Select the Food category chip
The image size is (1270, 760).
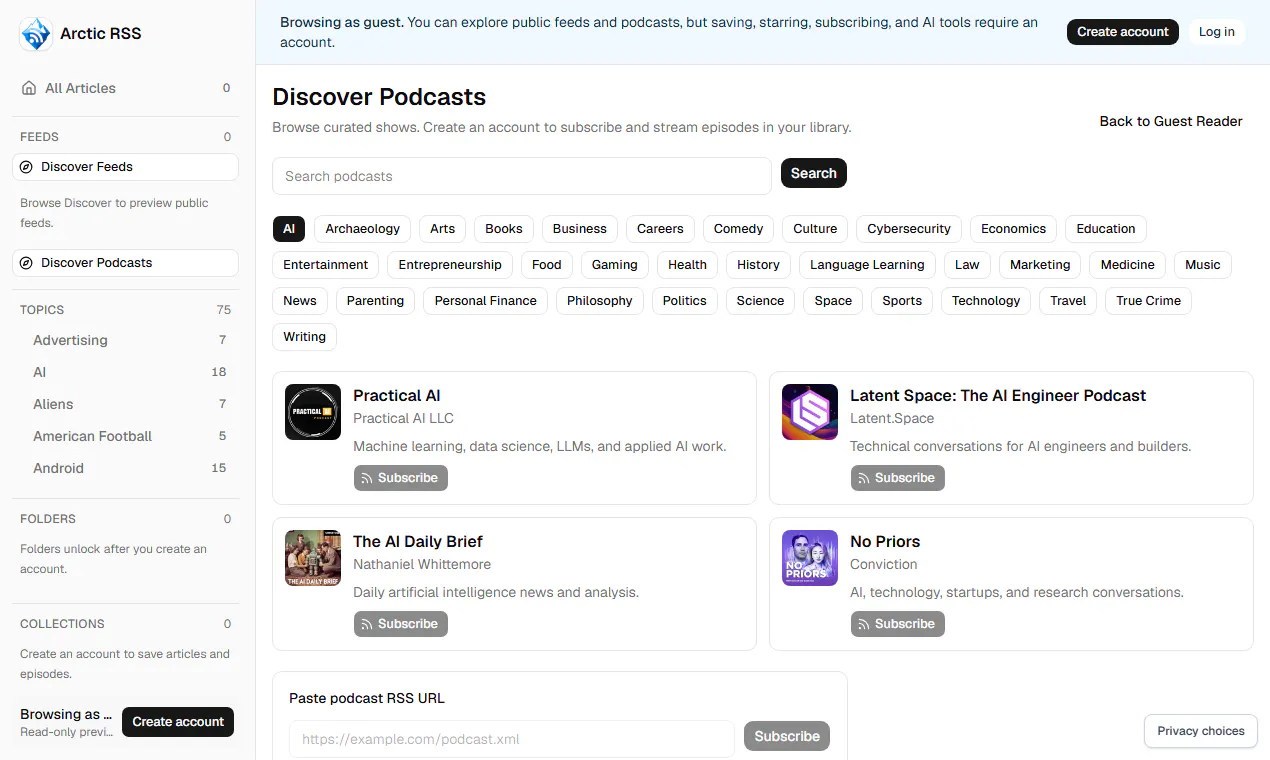click(547, 265)
